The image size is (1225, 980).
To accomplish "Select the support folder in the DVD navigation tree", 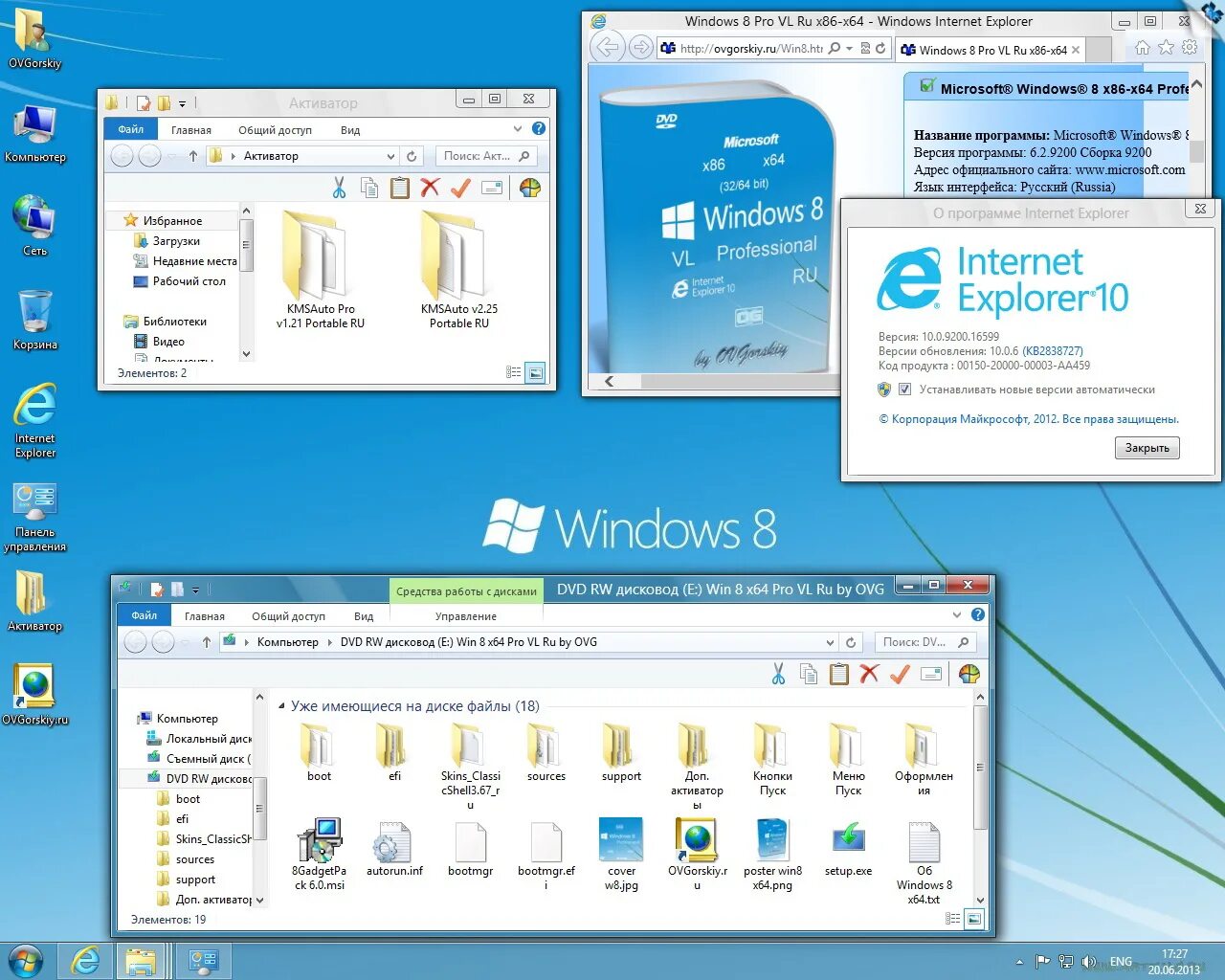I will pyautogui.click(x=195, y=880).
